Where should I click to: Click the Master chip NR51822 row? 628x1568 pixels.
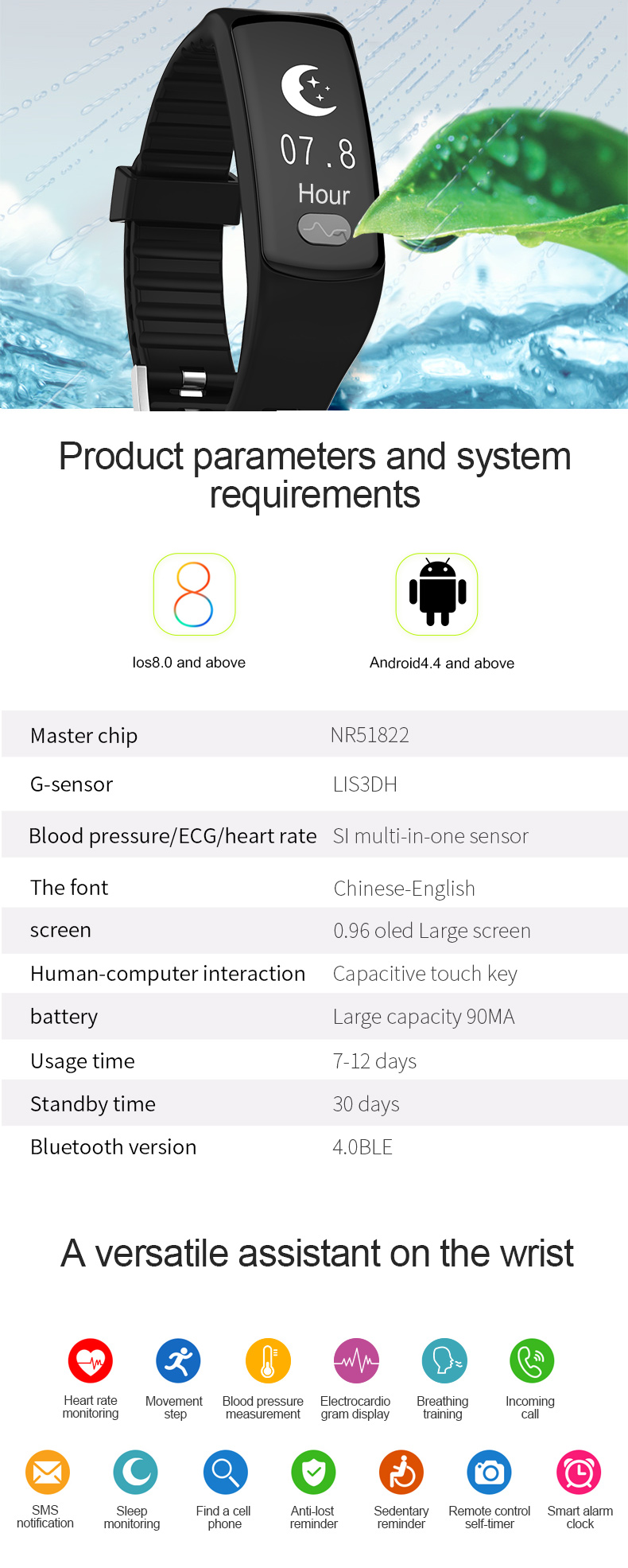tap(315, 734)
